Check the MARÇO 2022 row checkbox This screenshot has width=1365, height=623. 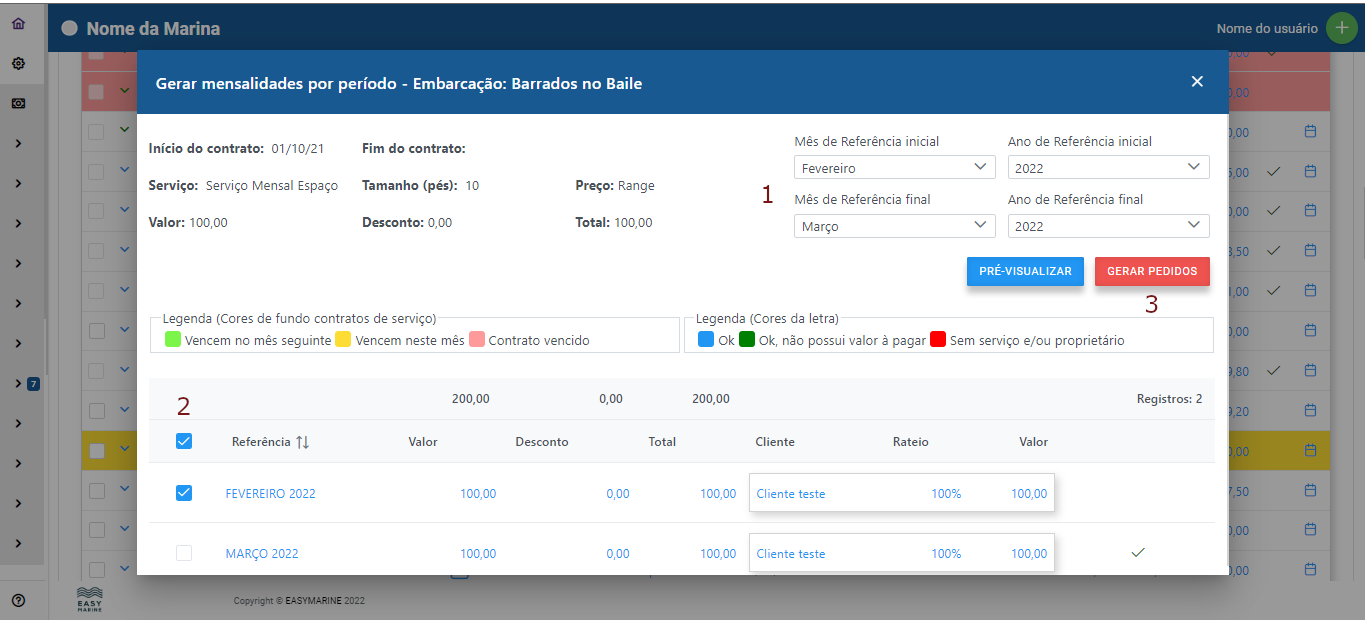pyautogui.click(x=184, y=553)
